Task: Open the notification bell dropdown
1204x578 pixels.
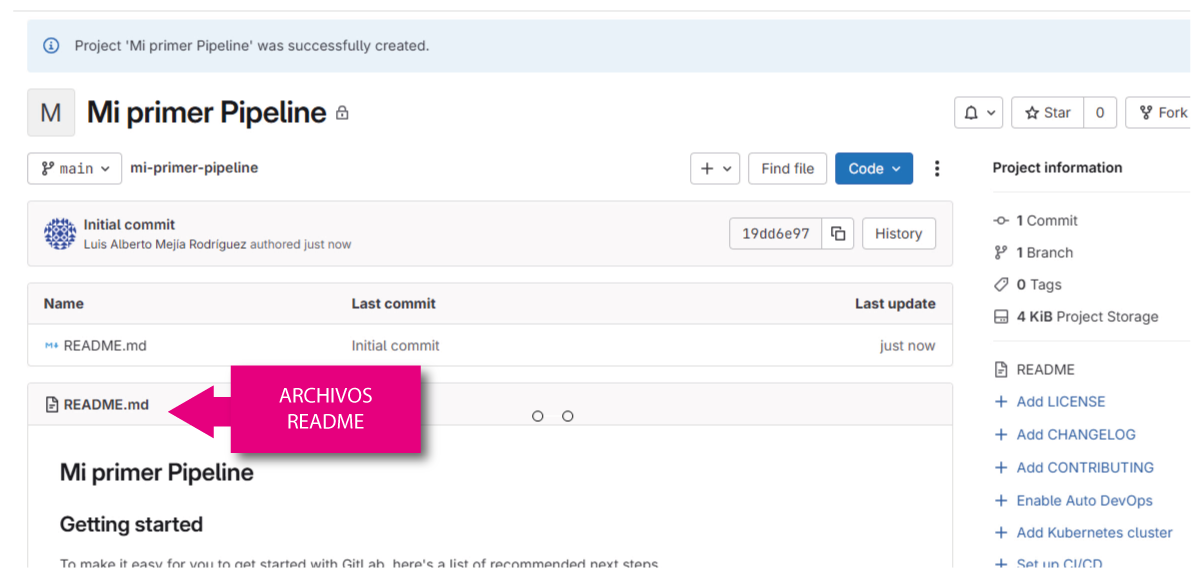Action: point(978,113)
